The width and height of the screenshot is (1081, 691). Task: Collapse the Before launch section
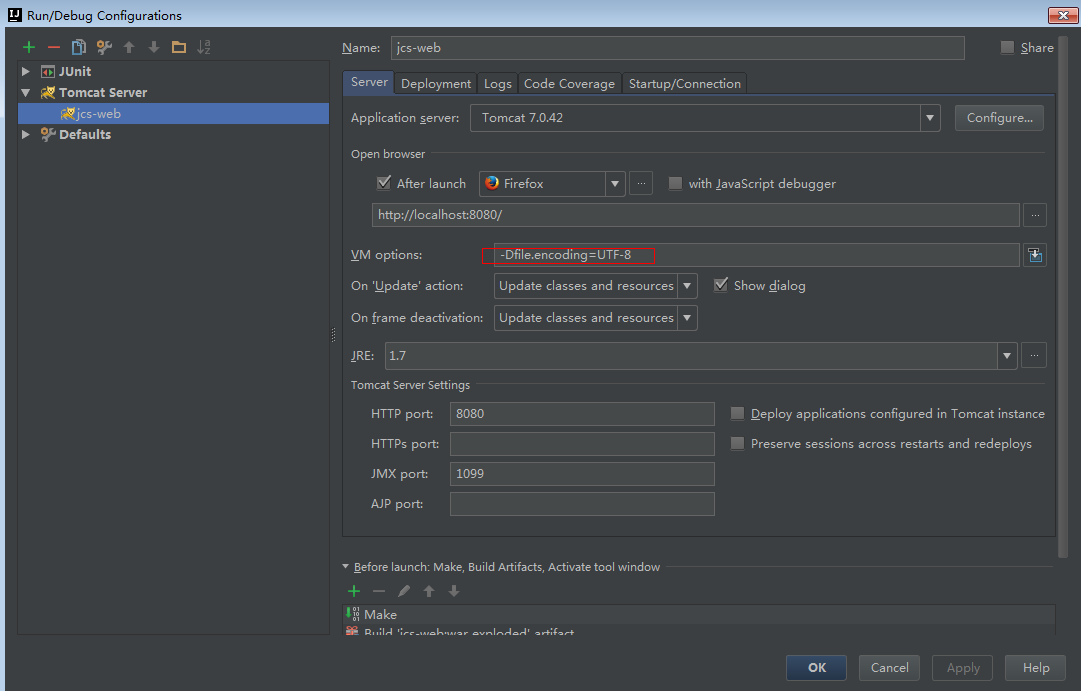click(x=345, y=567)
